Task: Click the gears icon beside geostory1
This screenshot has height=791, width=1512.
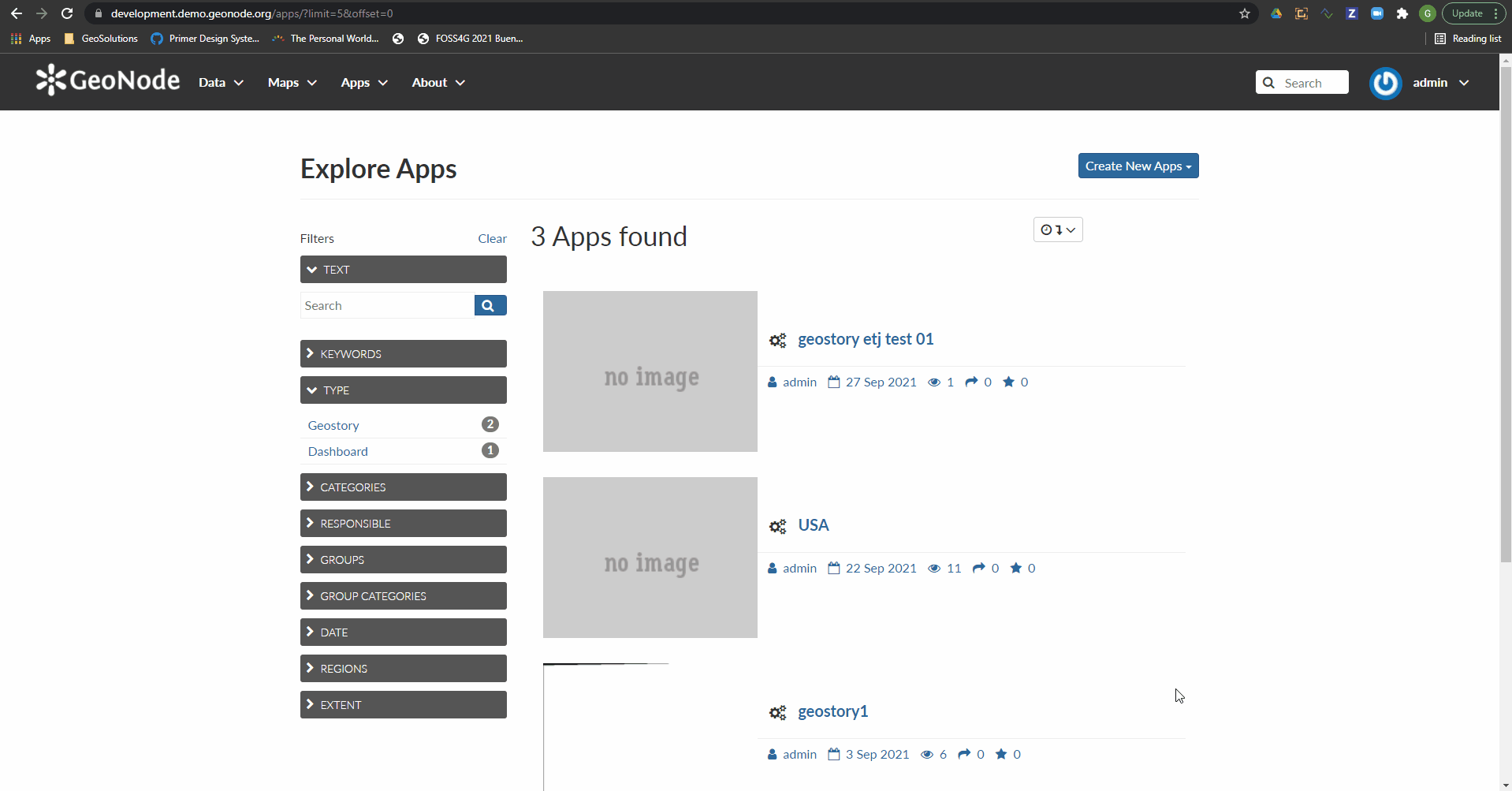Action: tap(778, 712)
